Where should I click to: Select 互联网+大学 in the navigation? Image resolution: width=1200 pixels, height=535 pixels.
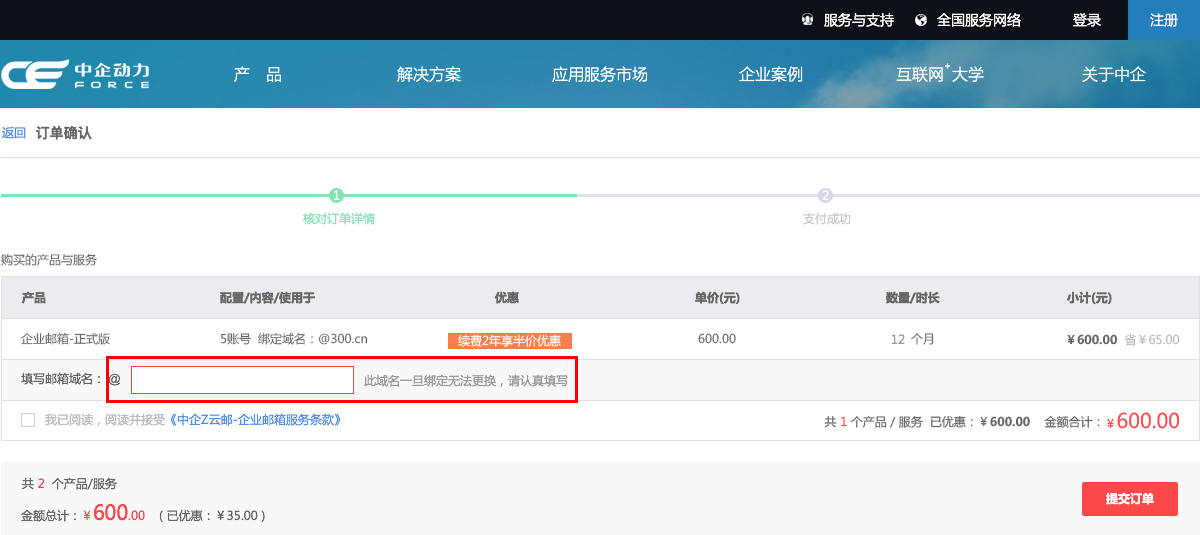pos(940,75)
